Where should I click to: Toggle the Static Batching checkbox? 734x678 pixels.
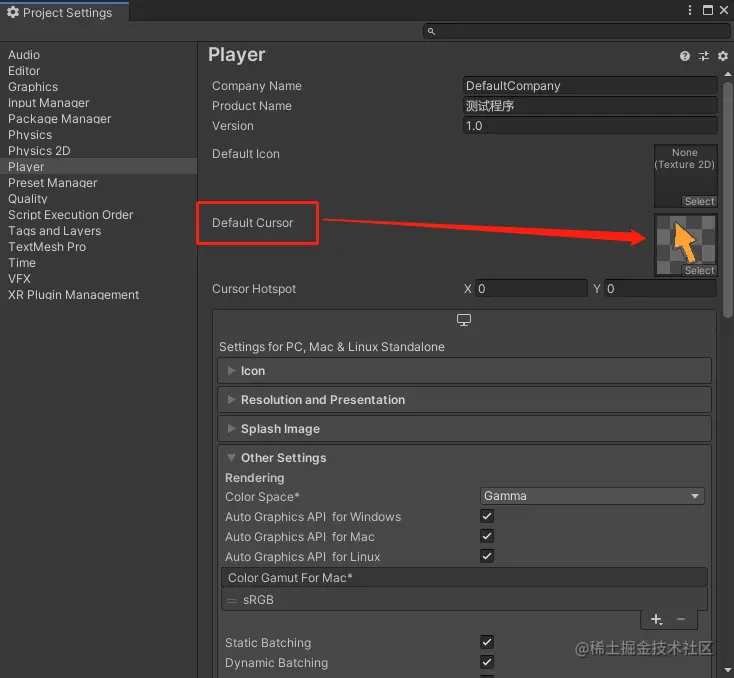point(487,642)
